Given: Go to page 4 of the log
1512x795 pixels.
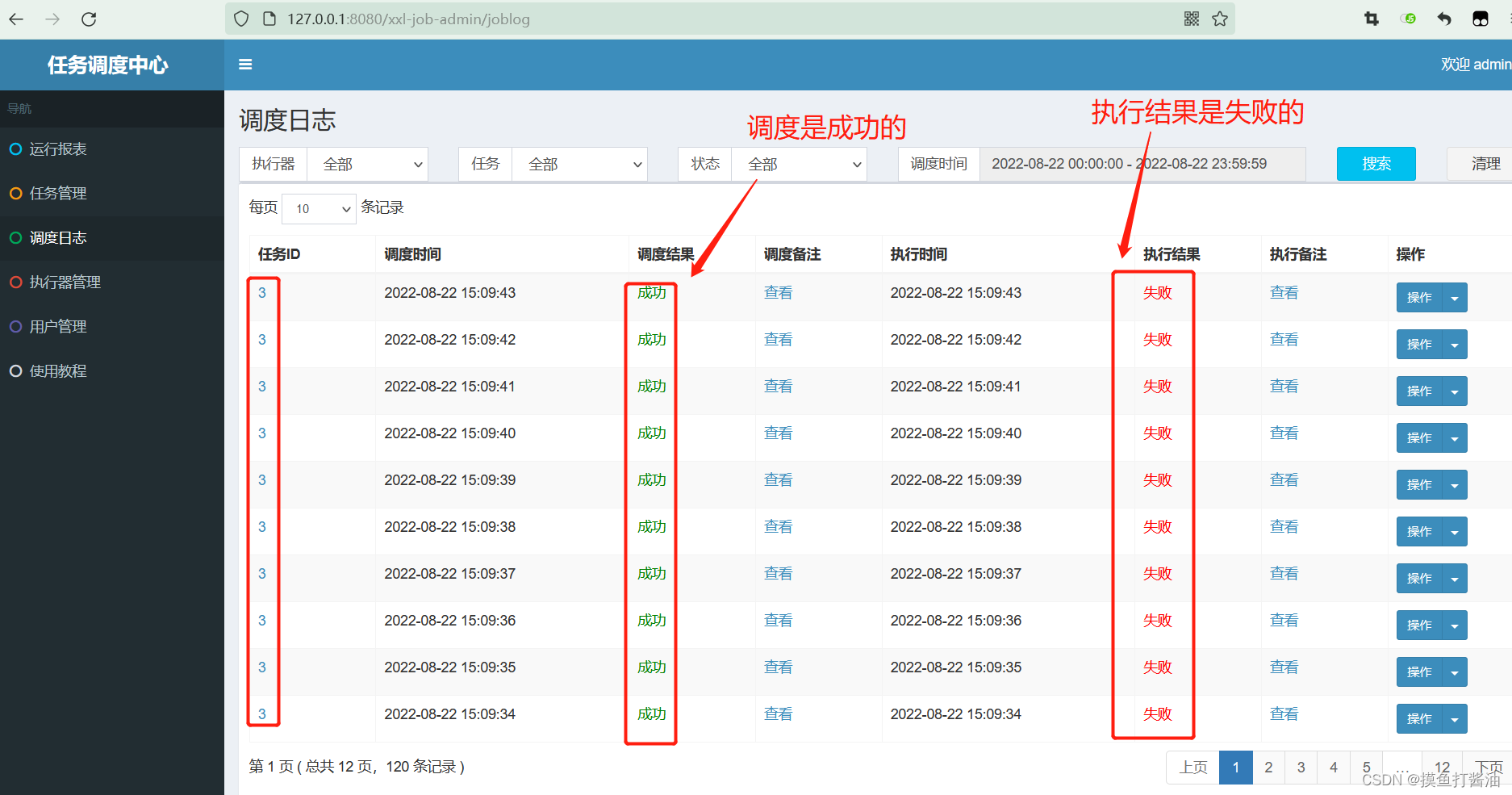Looking at the screenshot, I should [x=1333, y=768].
